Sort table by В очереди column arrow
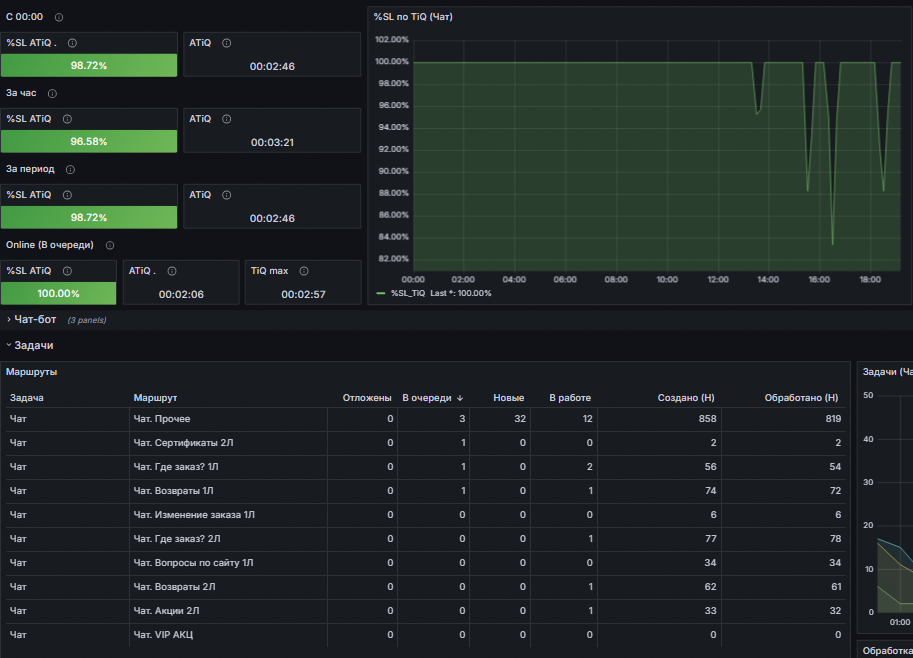The width and height of the screenshot is (913, 658). 460,398
